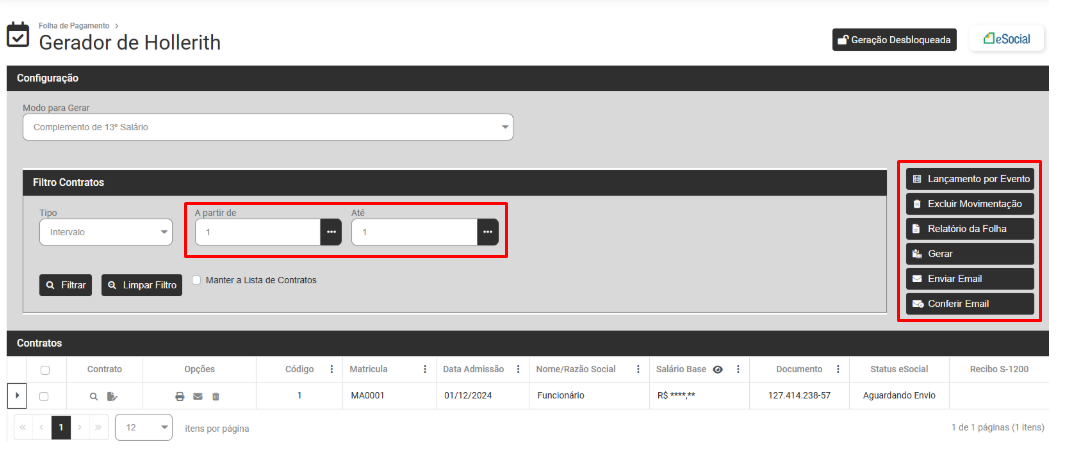Click the envelope icon in Opções
Image resolution: width=1065 pixels, height=455 pixels.
point(198,397)
